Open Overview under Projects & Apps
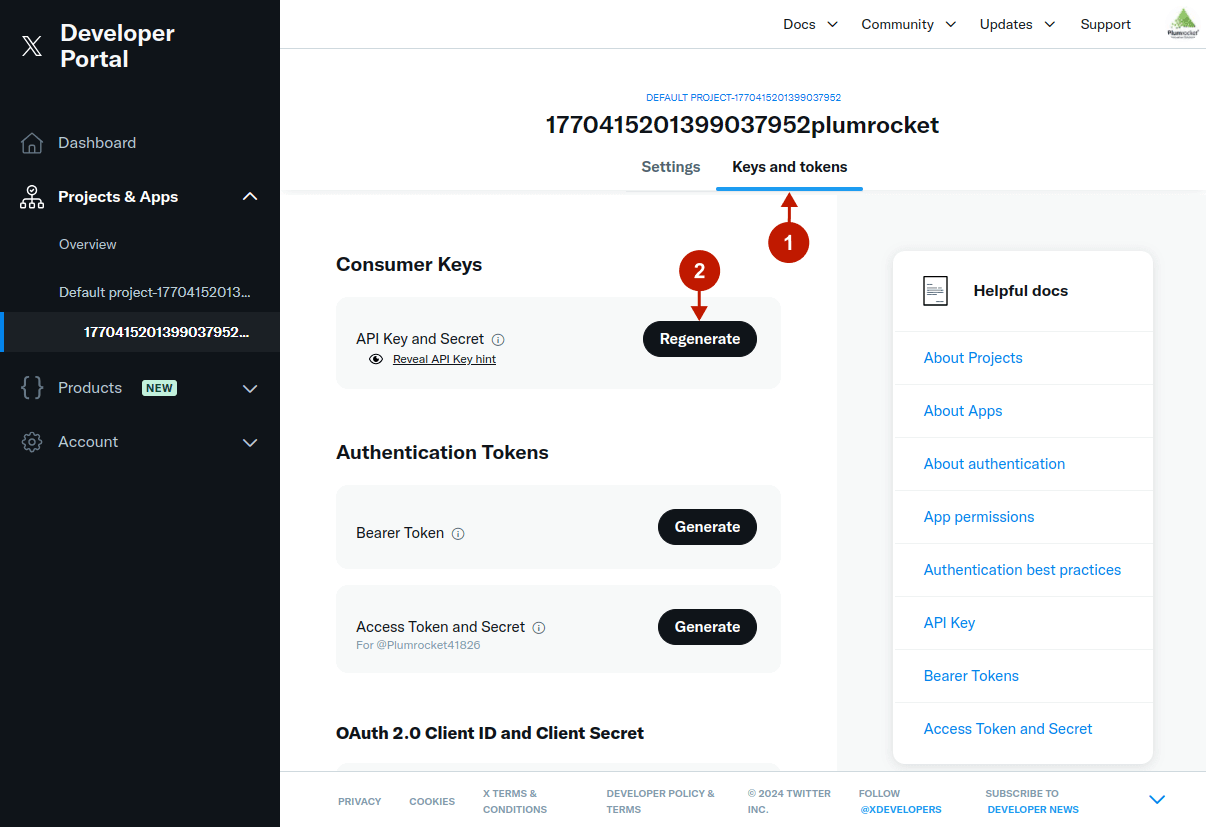The width and height of the screenshot is (1206, 827). click(x=88, y=244)
